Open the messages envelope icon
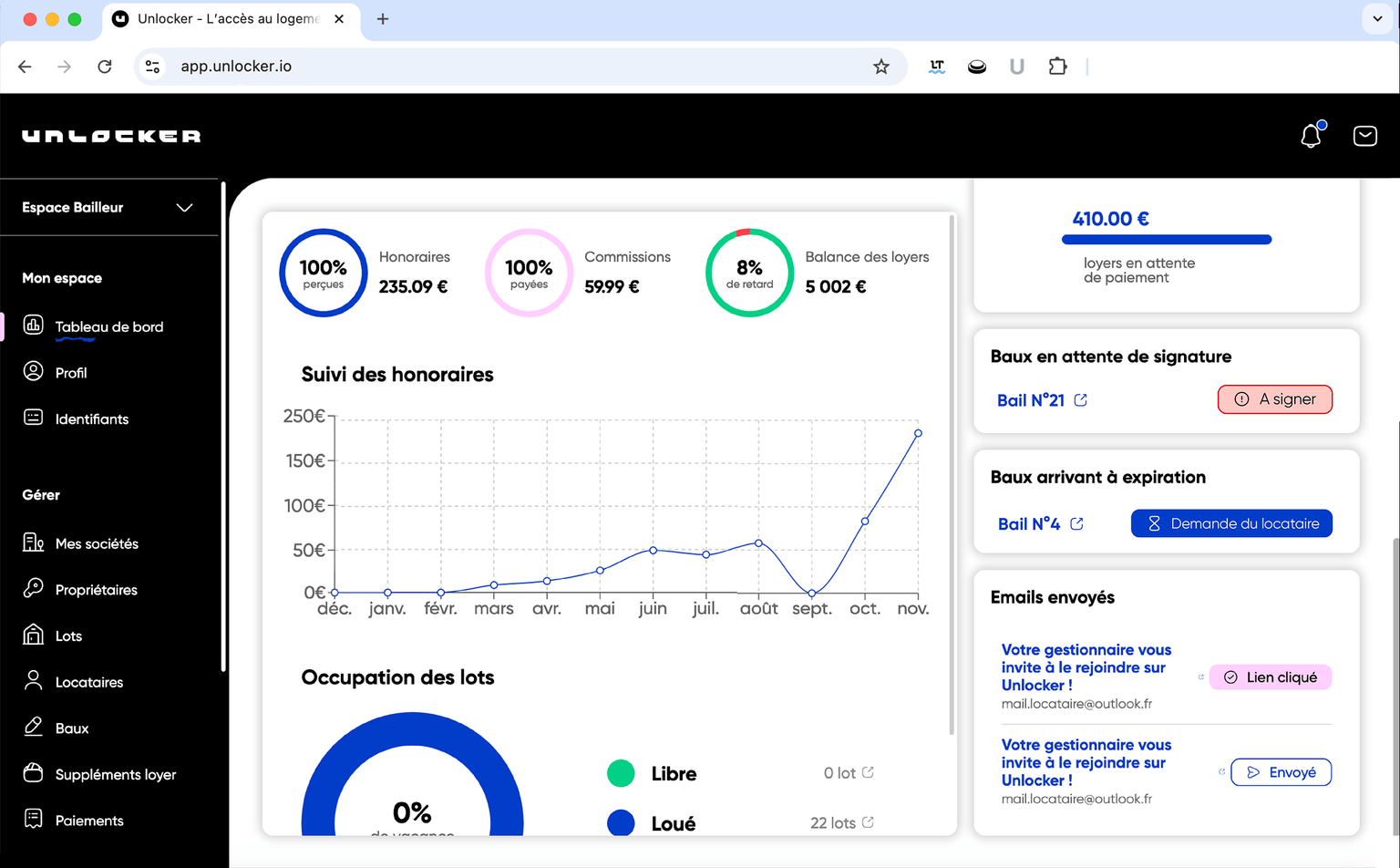 click(1364, 136)
